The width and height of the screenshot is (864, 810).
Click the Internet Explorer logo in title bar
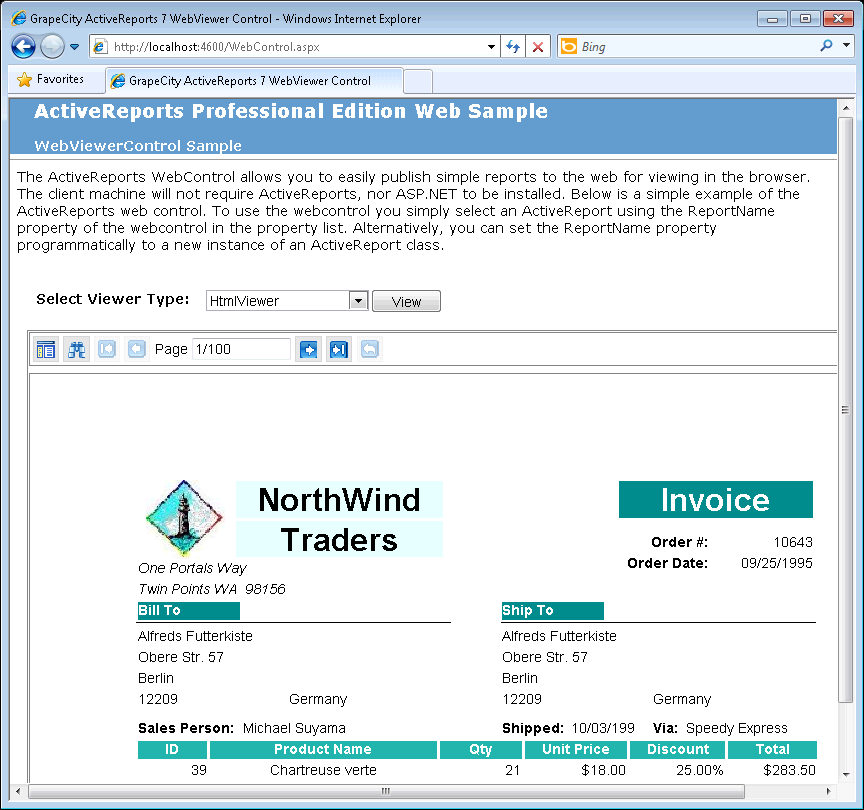[19, 18]
